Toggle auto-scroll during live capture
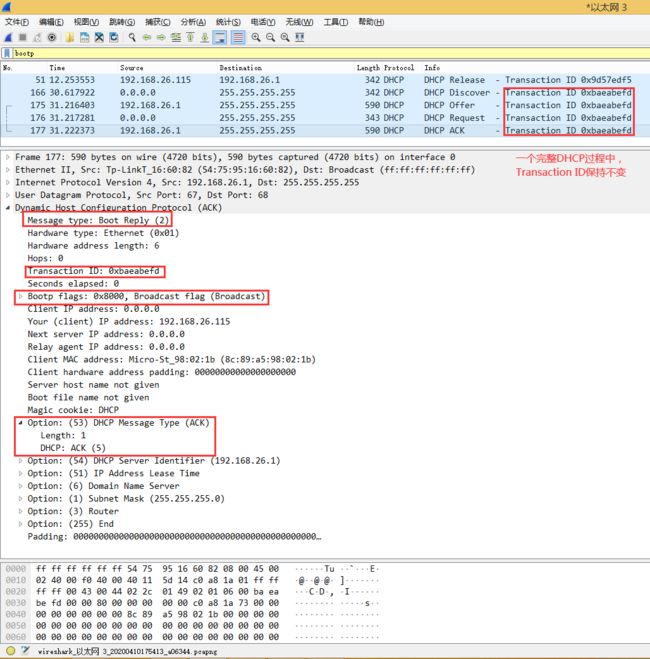This screenshot has width=650, height=659. tap(220, 37)
